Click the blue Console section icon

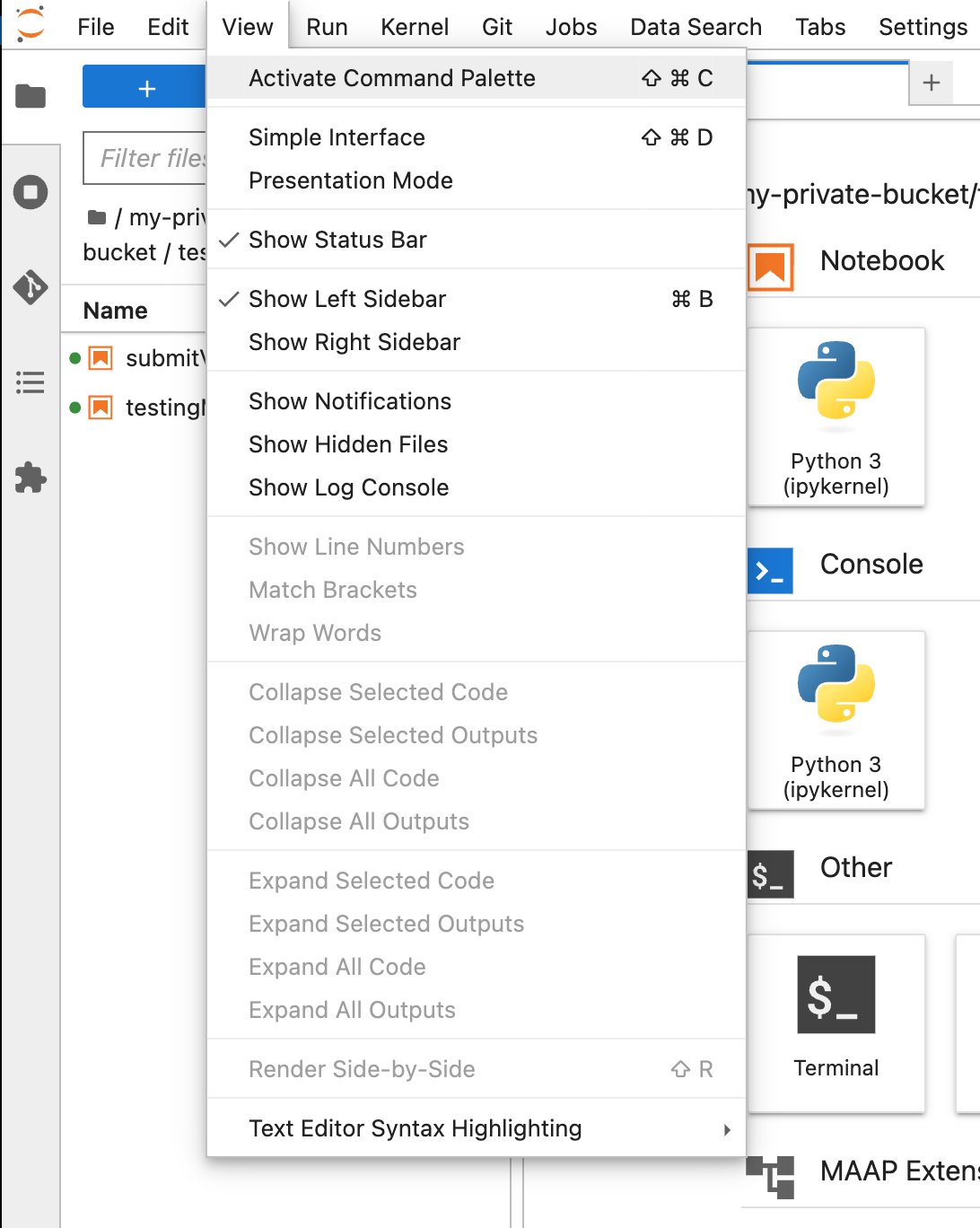coord(770,571)
